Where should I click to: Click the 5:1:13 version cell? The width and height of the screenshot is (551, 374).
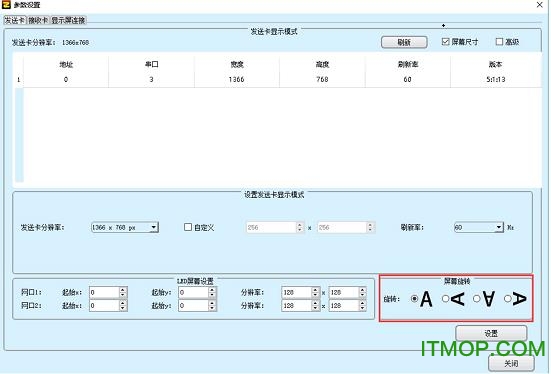[495, 79]
